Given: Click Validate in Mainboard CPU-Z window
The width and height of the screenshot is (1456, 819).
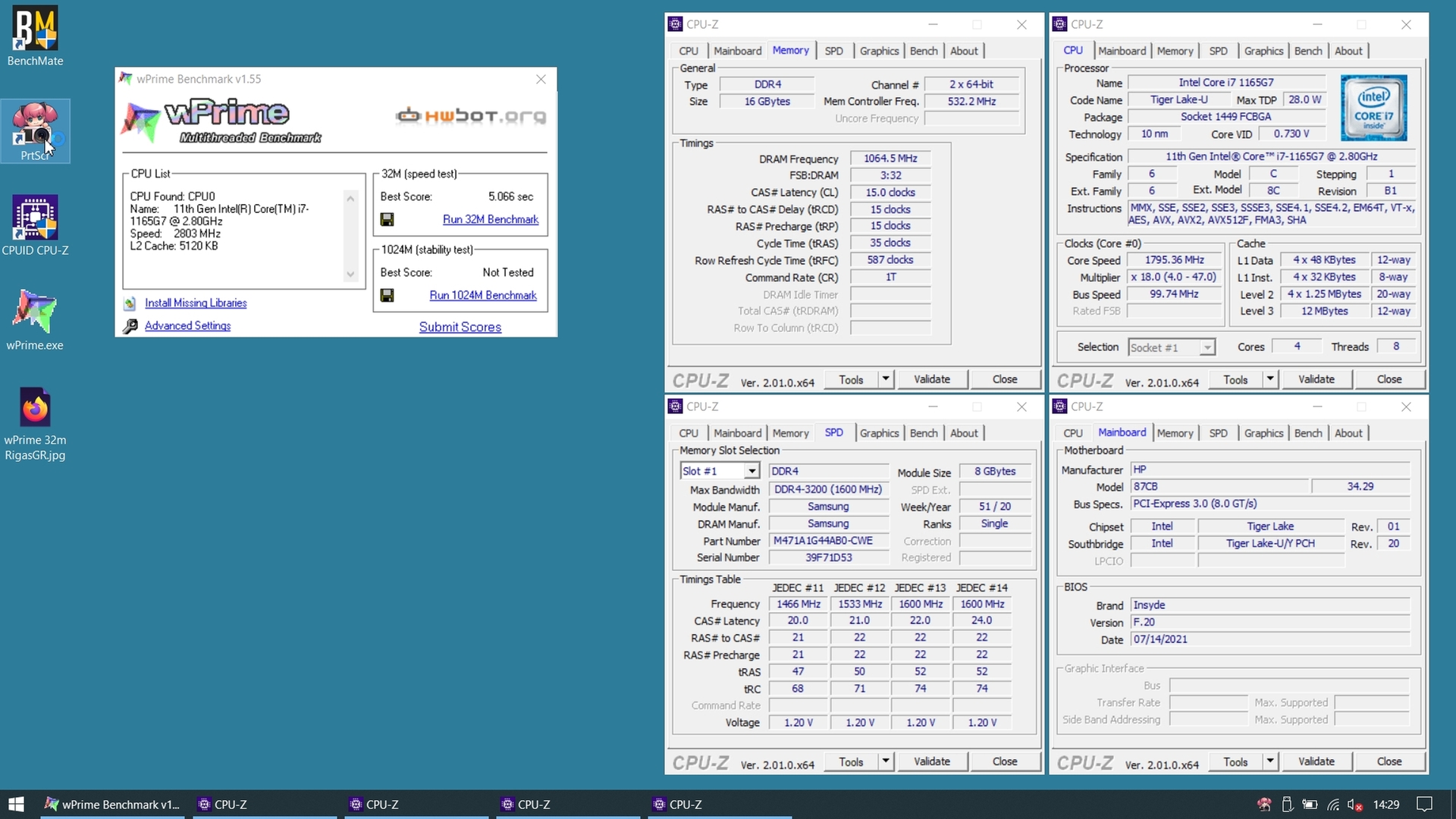Looking at the screenshot, I should point(1316,761).
